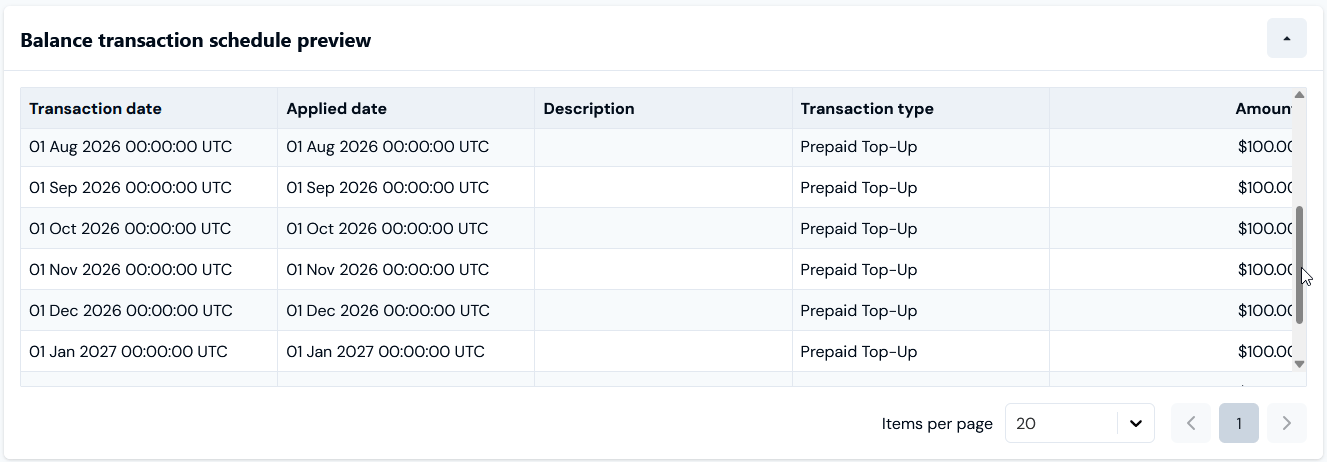Click the Transaction type column header
The width and height of the screenshot is (1327, 462).
tap(921, 108)
